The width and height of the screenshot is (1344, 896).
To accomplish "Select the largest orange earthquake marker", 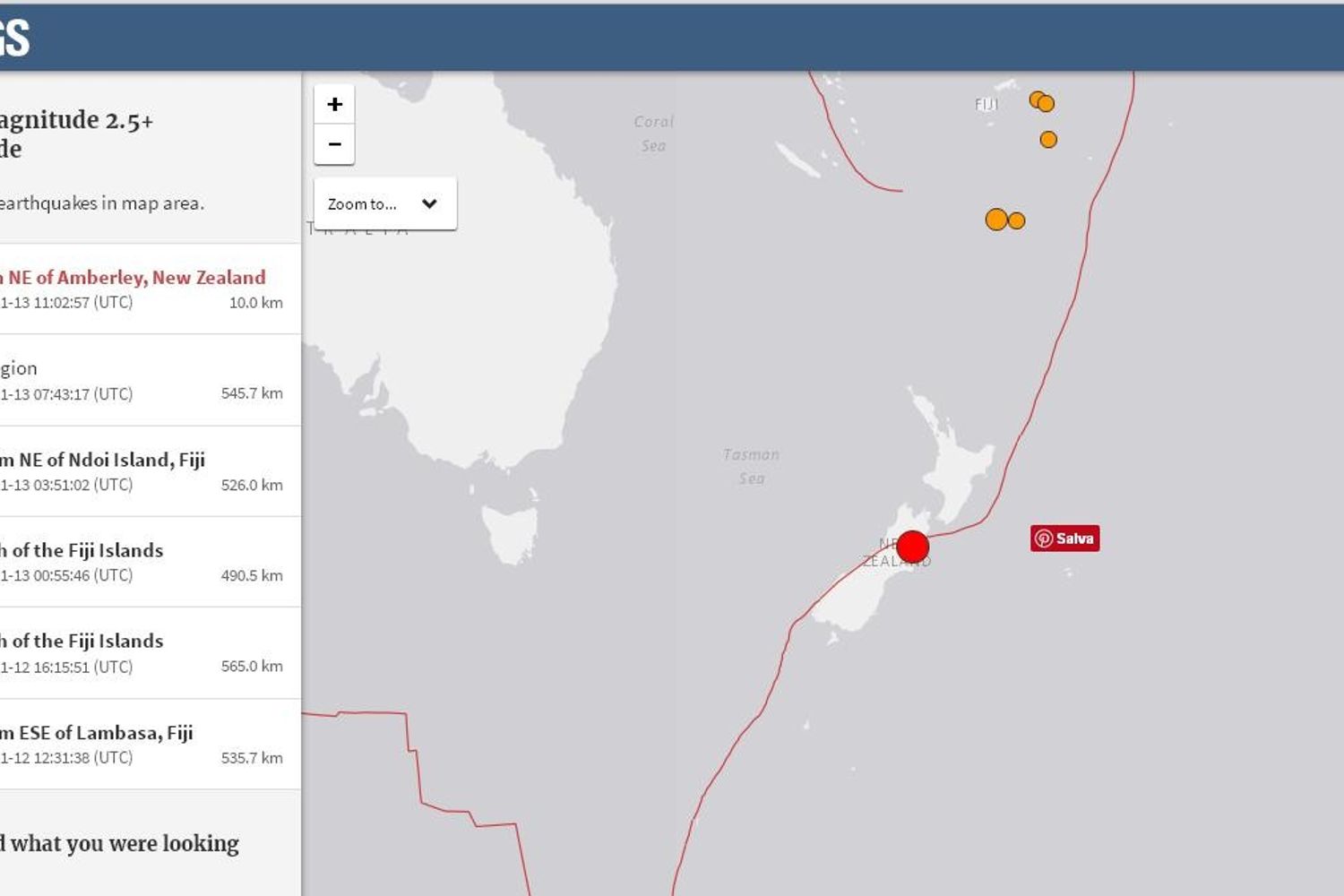I will (x=995, y=220).
